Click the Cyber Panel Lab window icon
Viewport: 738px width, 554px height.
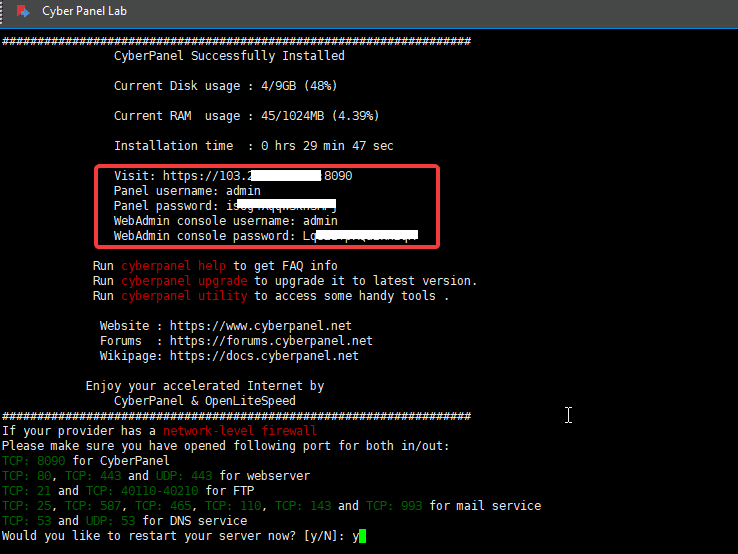pos(23,12)
